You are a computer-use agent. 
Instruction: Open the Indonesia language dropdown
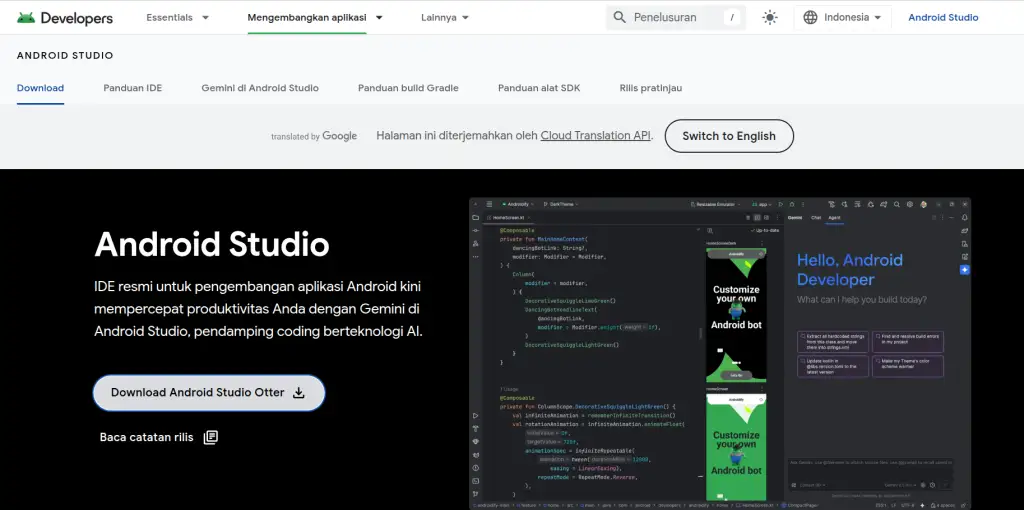point(842,18)
